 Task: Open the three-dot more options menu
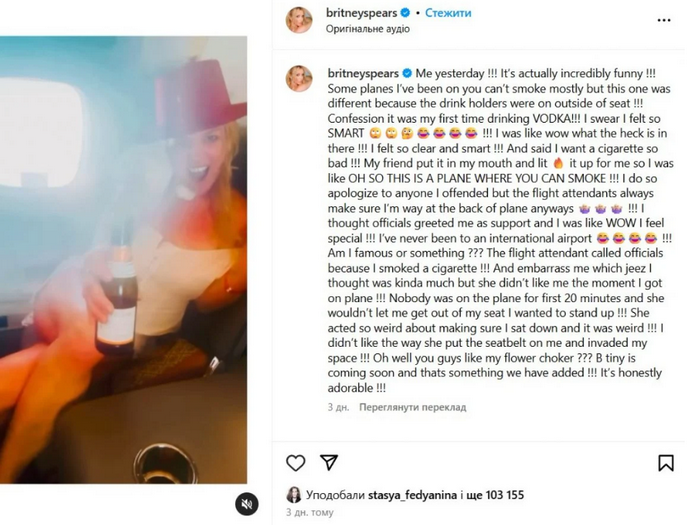(664, 18)
